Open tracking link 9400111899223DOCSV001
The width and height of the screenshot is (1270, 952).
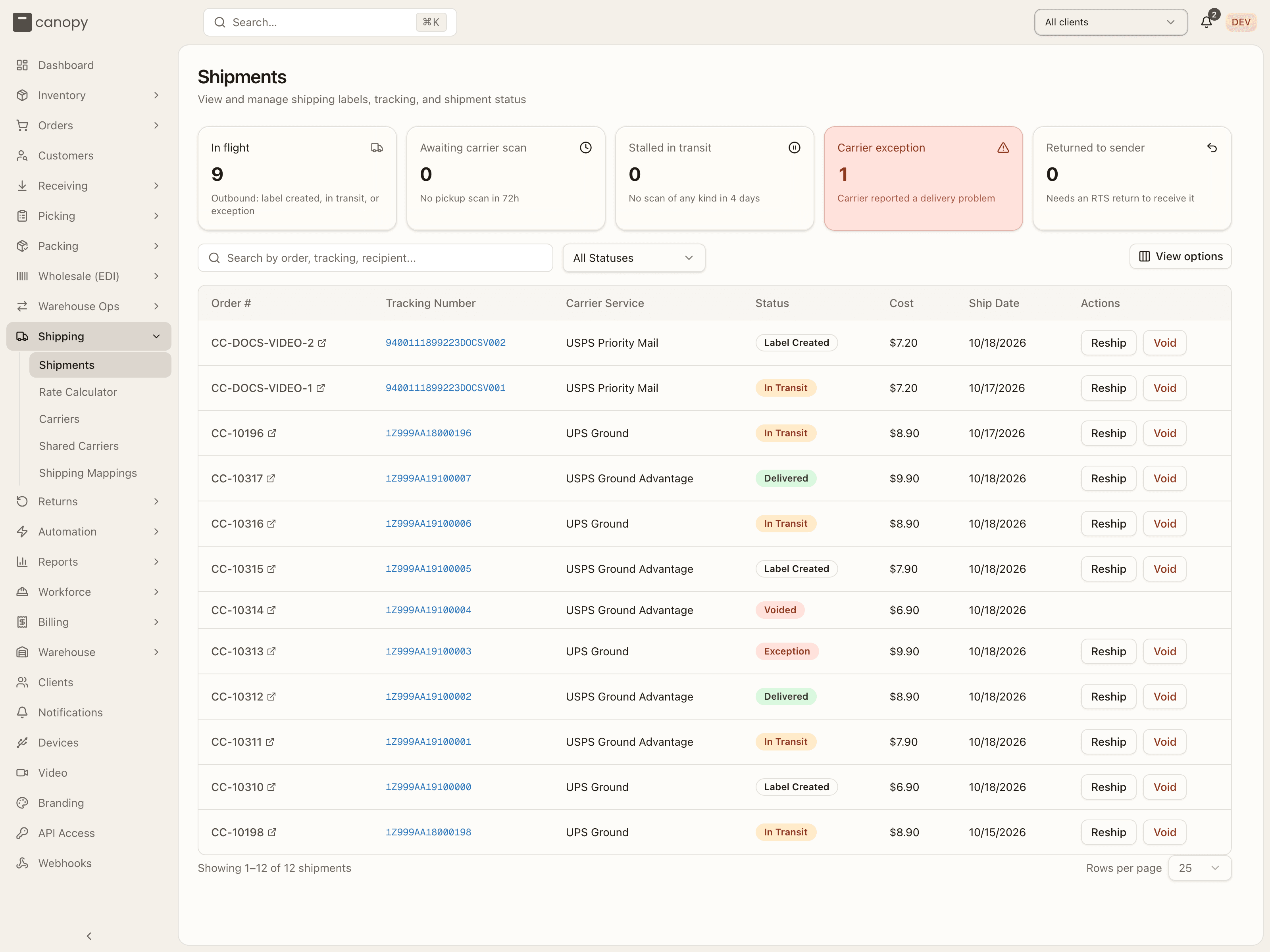pyautogui.click(x=446, y=388)
